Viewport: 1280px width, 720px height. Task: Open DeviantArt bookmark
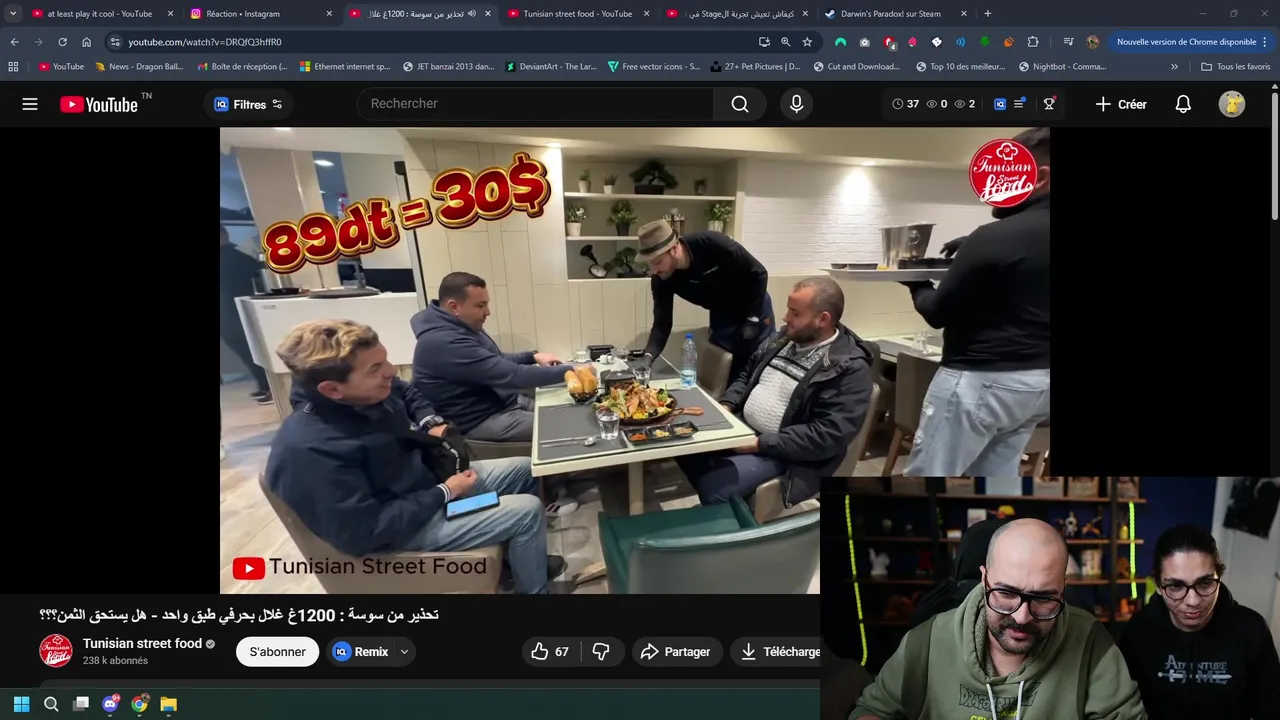[x=550, y=67]
